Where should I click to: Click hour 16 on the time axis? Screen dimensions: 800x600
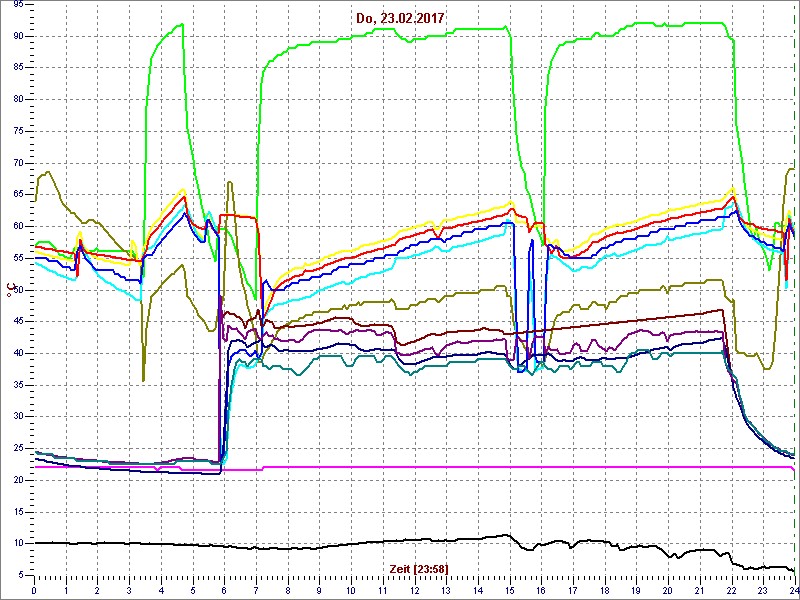[541, 591]
